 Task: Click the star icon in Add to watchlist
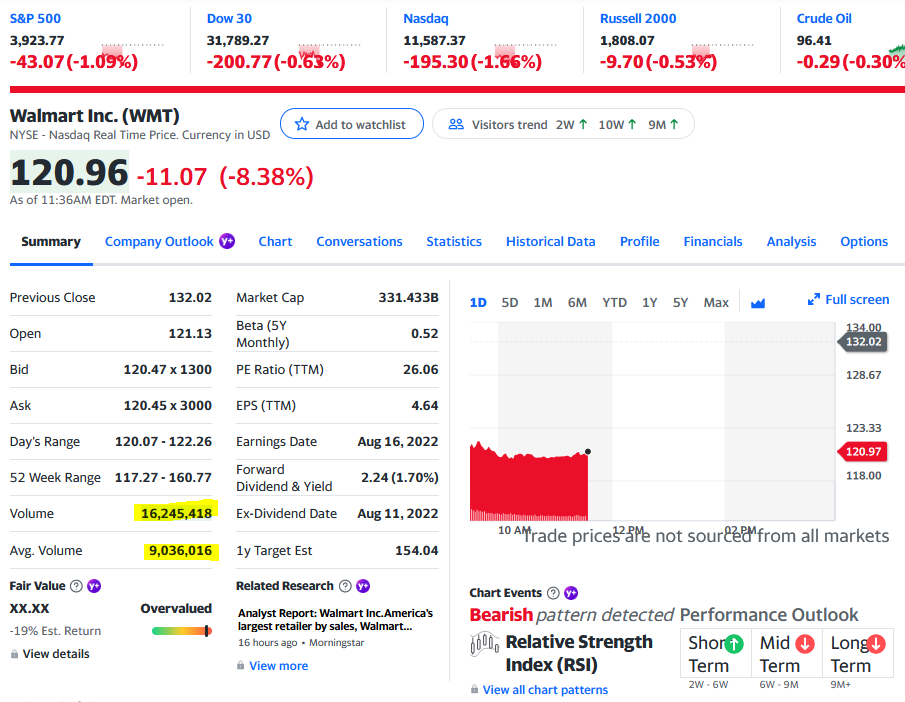click(x=302, y=124)
